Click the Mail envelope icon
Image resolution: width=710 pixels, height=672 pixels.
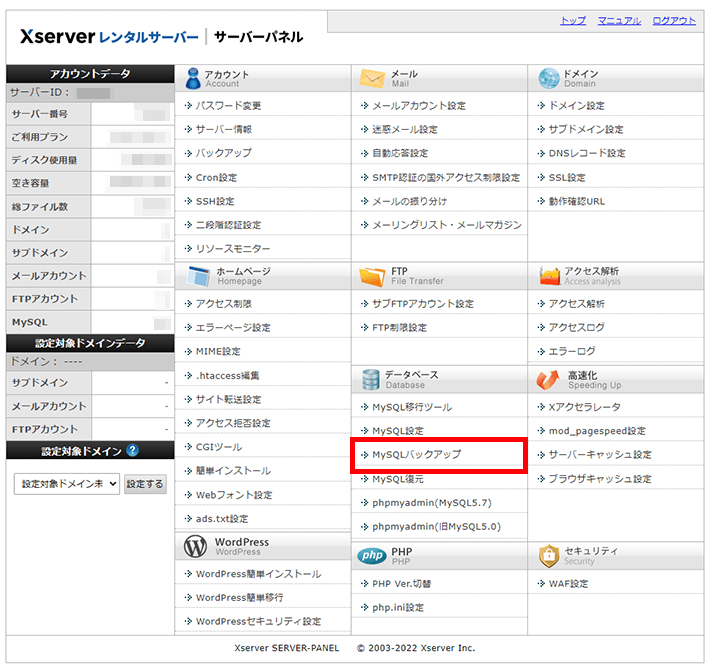pos(372,78)
